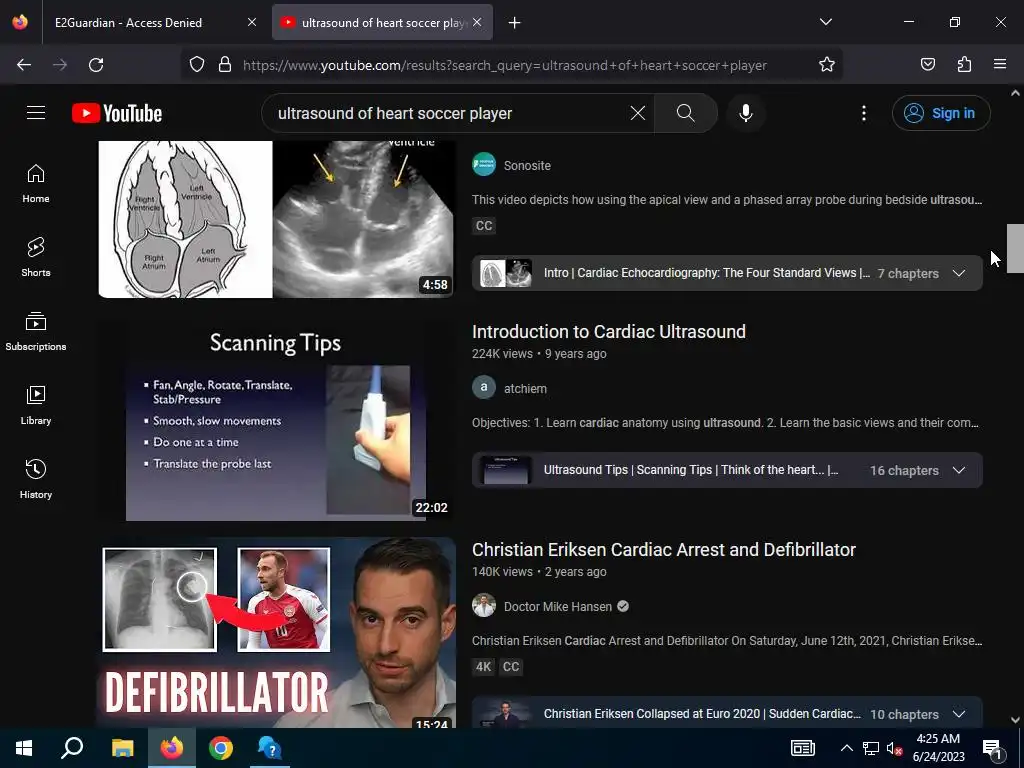
Task: Click the scrollbar down arrow
Action: point(1015,720)
